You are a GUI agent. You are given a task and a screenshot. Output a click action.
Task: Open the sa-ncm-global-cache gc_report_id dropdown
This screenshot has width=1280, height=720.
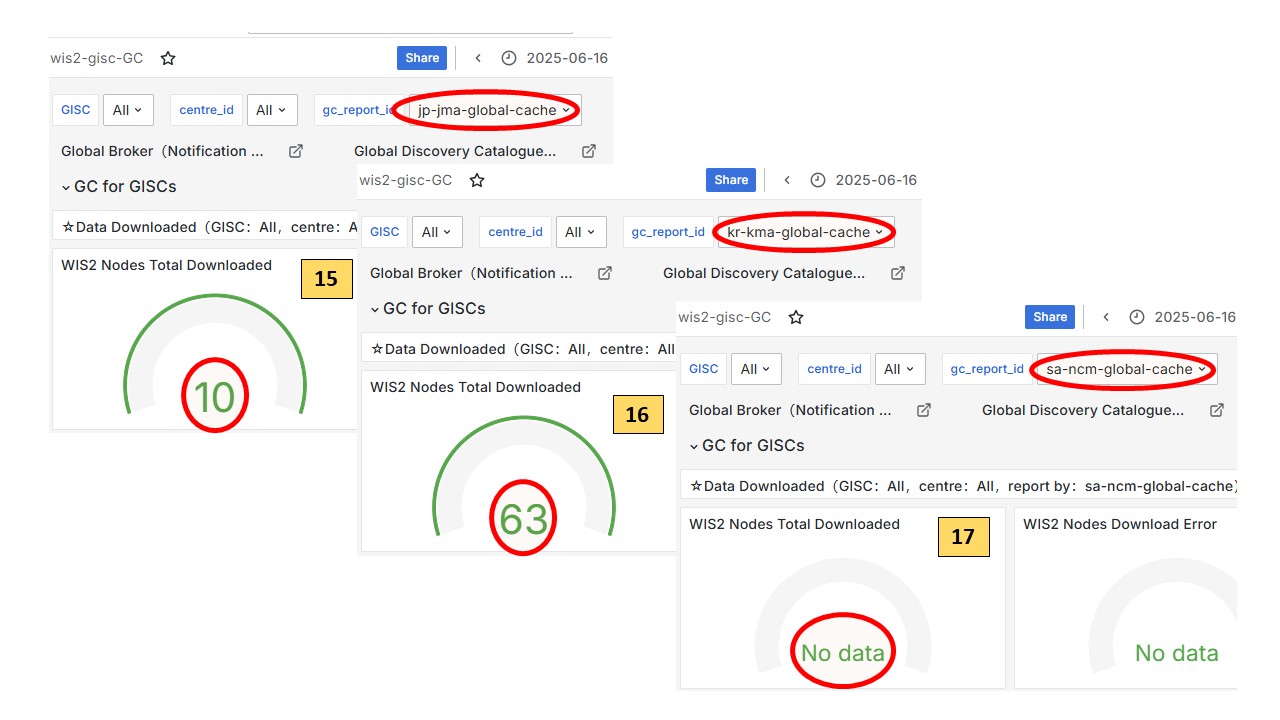point(1125,369)
